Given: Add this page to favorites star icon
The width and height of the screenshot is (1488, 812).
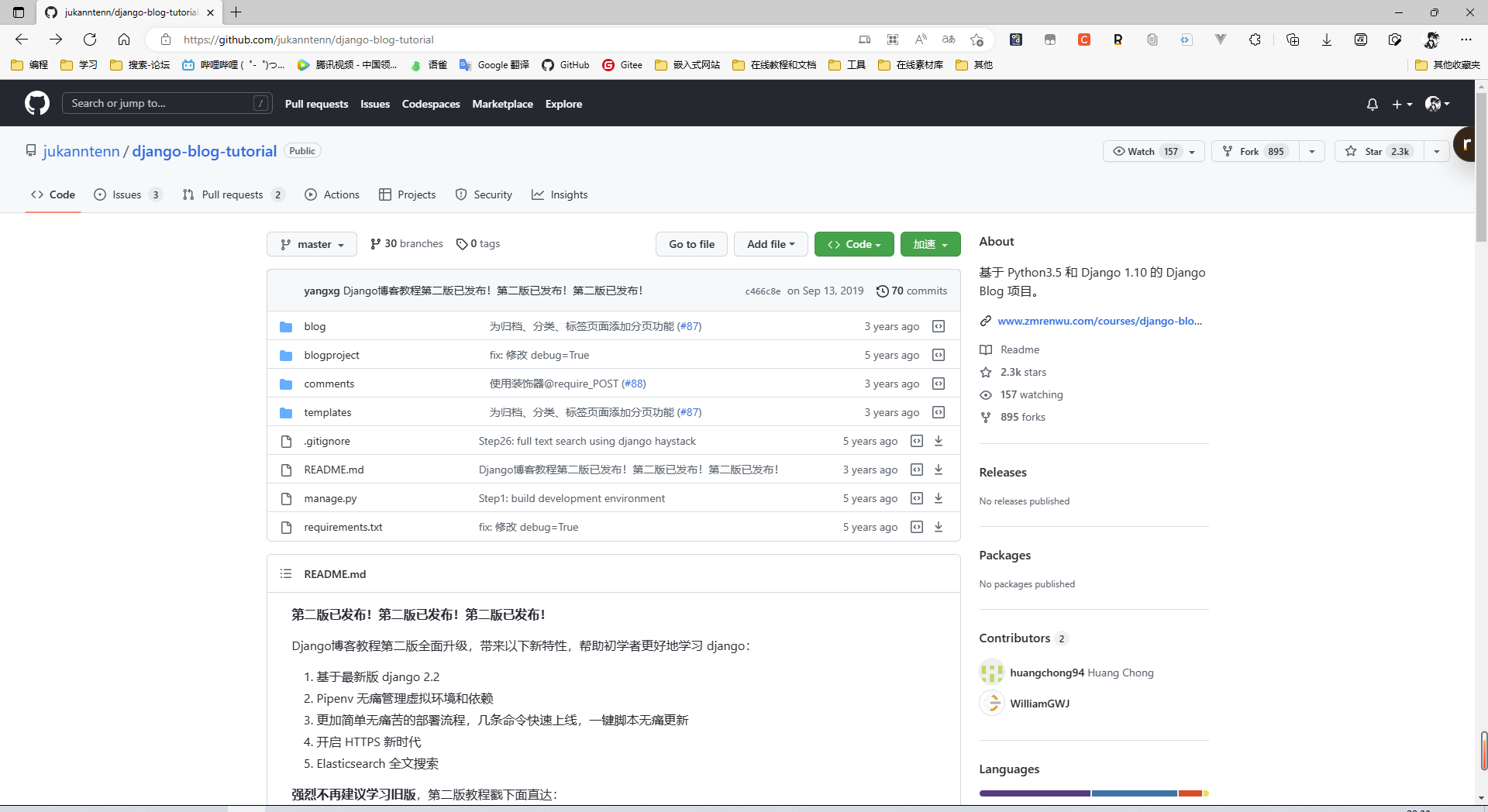Looking at the screenshot, I should coord(976,40).
